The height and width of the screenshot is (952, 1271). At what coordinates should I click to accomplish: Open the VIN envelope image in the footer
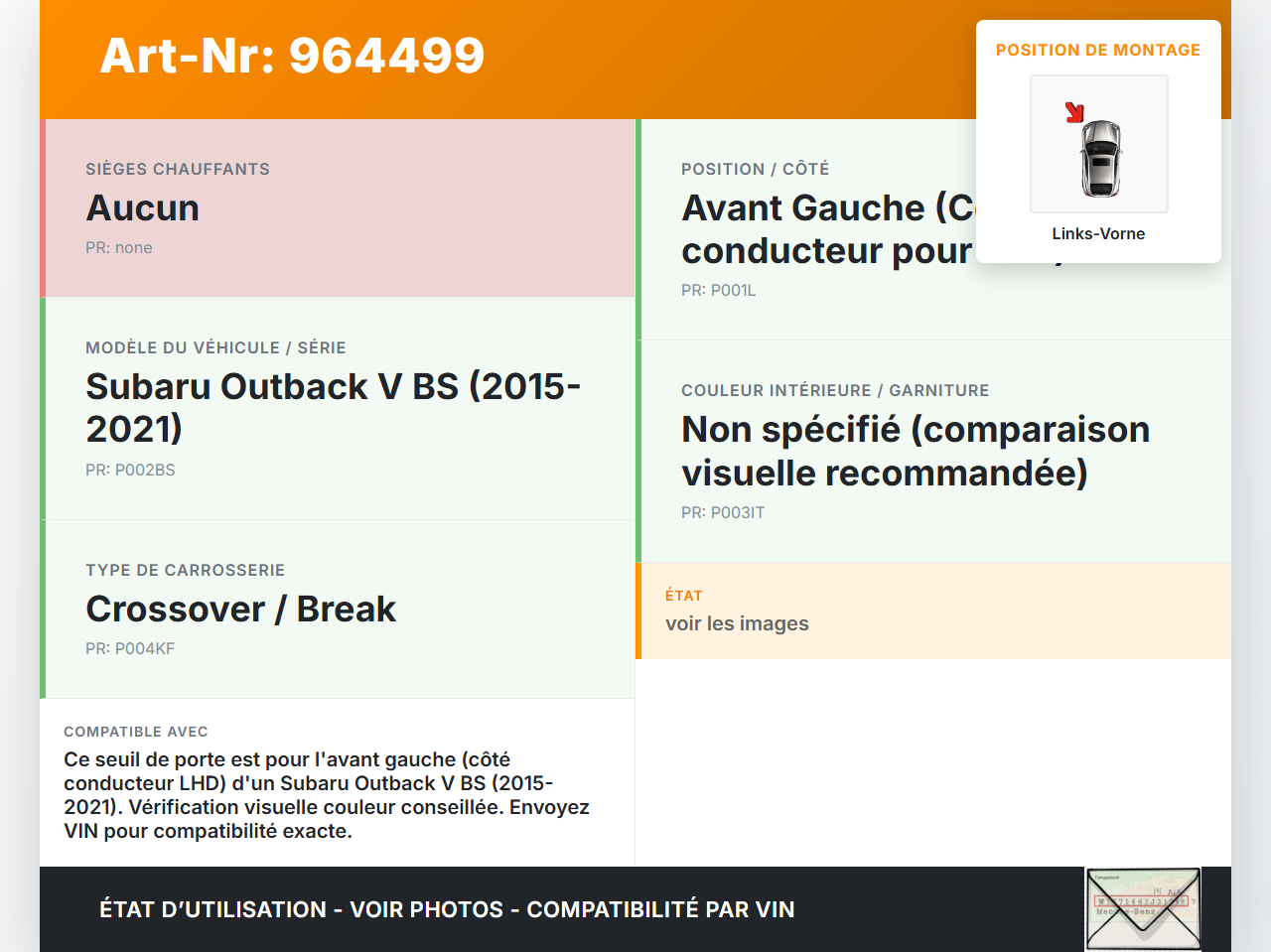pos(1143,909)
